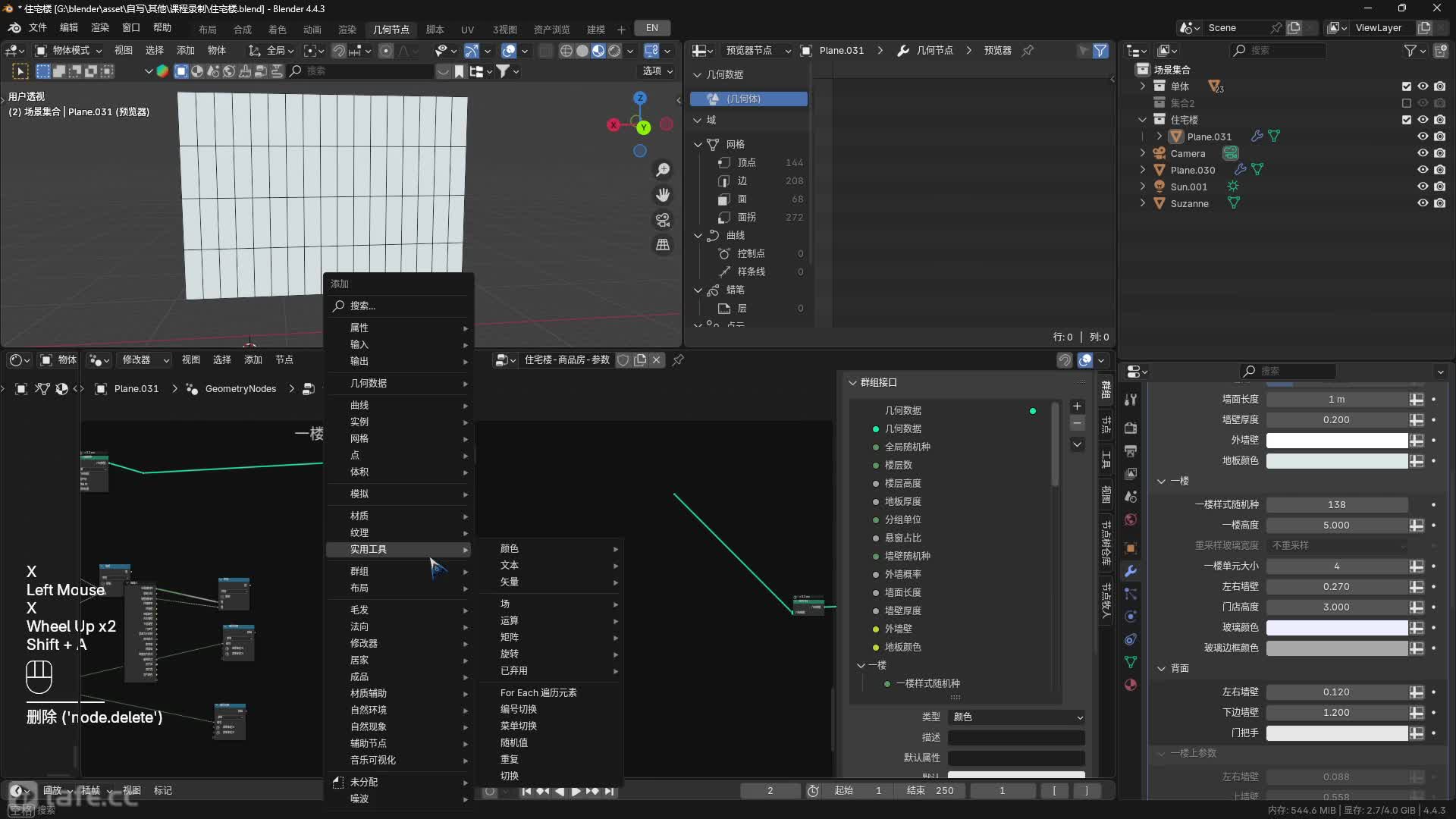Image resolution: width=1456 pixels, height=819 pixels.
Task: Switch to the 几何节点 workspace tab
Action: (x=391, y=29)
